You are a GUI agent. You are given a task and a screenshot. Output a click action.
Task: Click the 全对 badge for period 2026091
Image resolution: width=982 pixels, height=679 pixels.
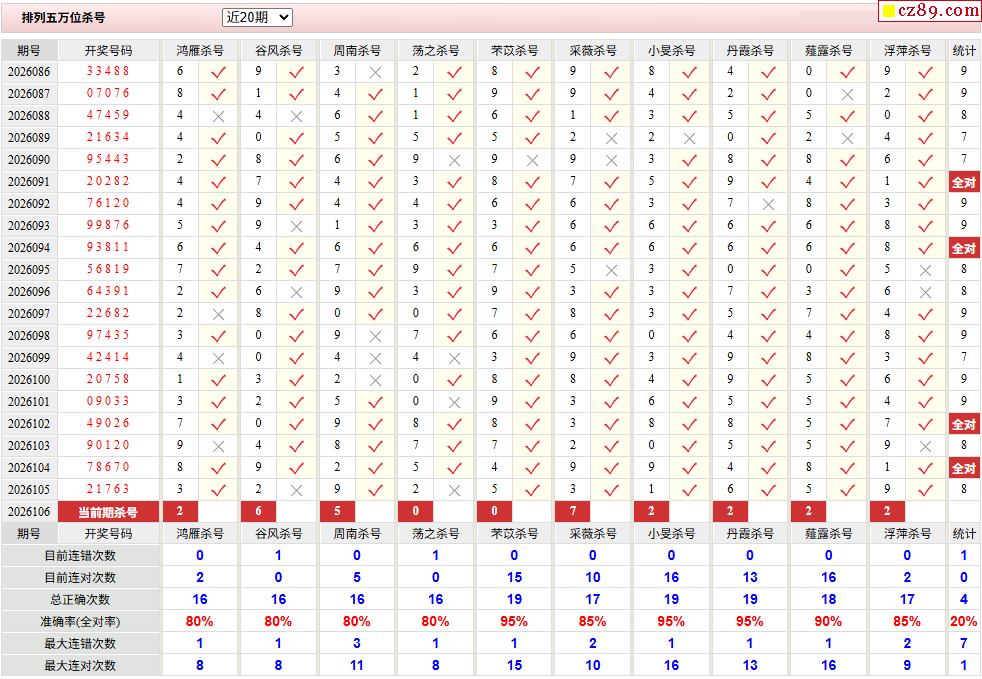pos(963,182)
